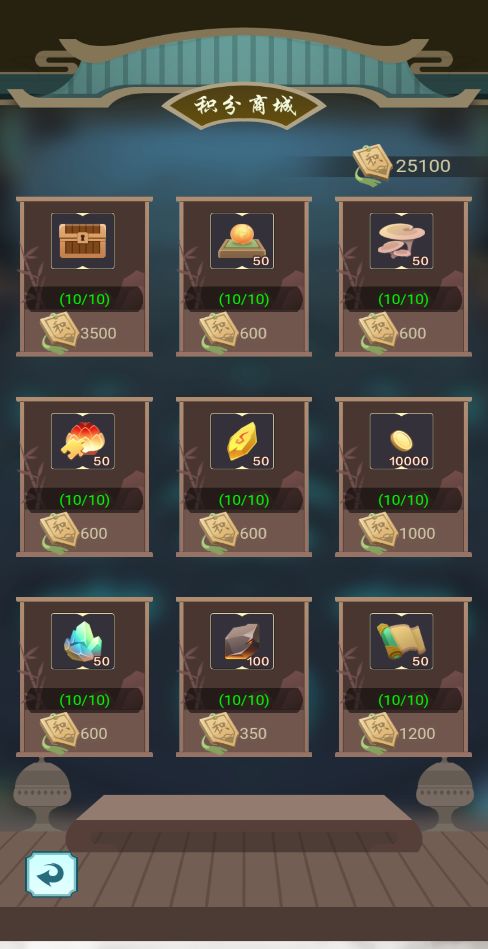Buy the chest for 3500 points

click(79, 333)
